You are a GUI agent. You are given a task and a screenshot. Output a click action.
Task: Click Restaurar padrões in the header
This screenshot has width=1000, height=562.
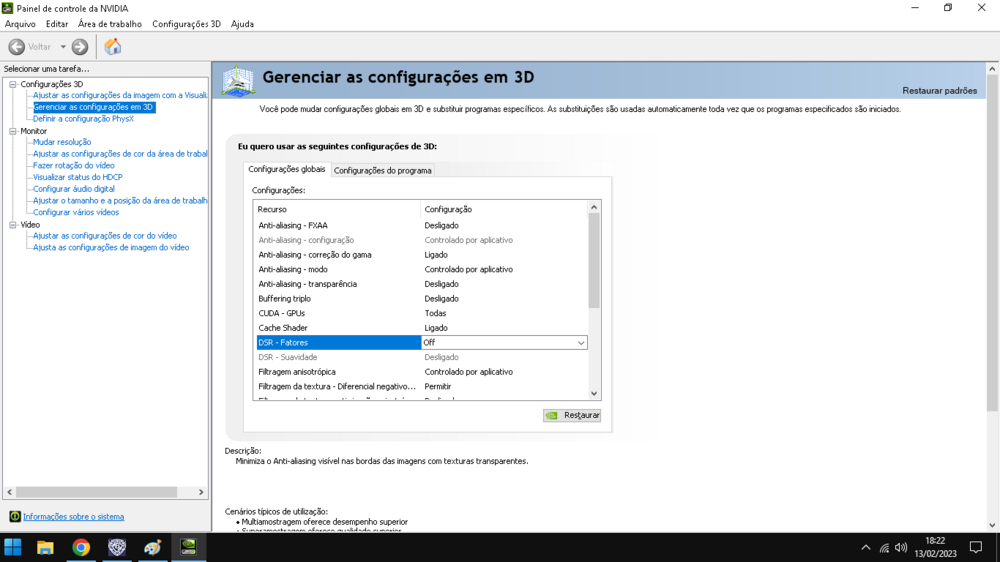click(x=939, y=91)
